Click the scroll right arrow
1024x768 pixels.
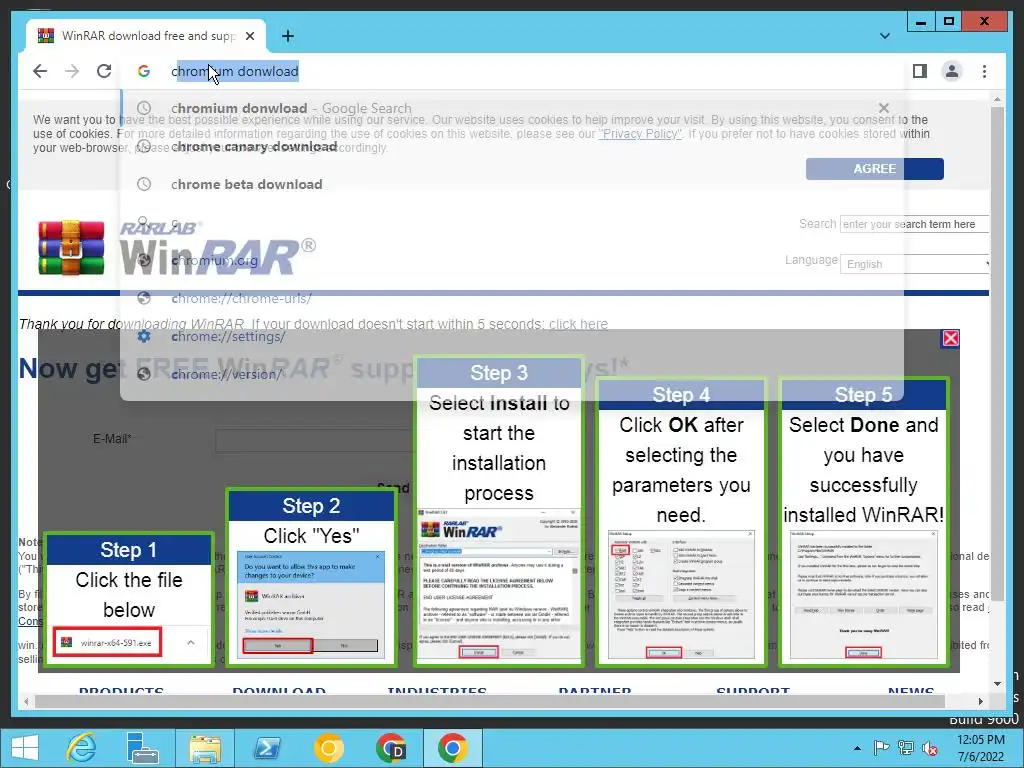(x=981, y=701)
